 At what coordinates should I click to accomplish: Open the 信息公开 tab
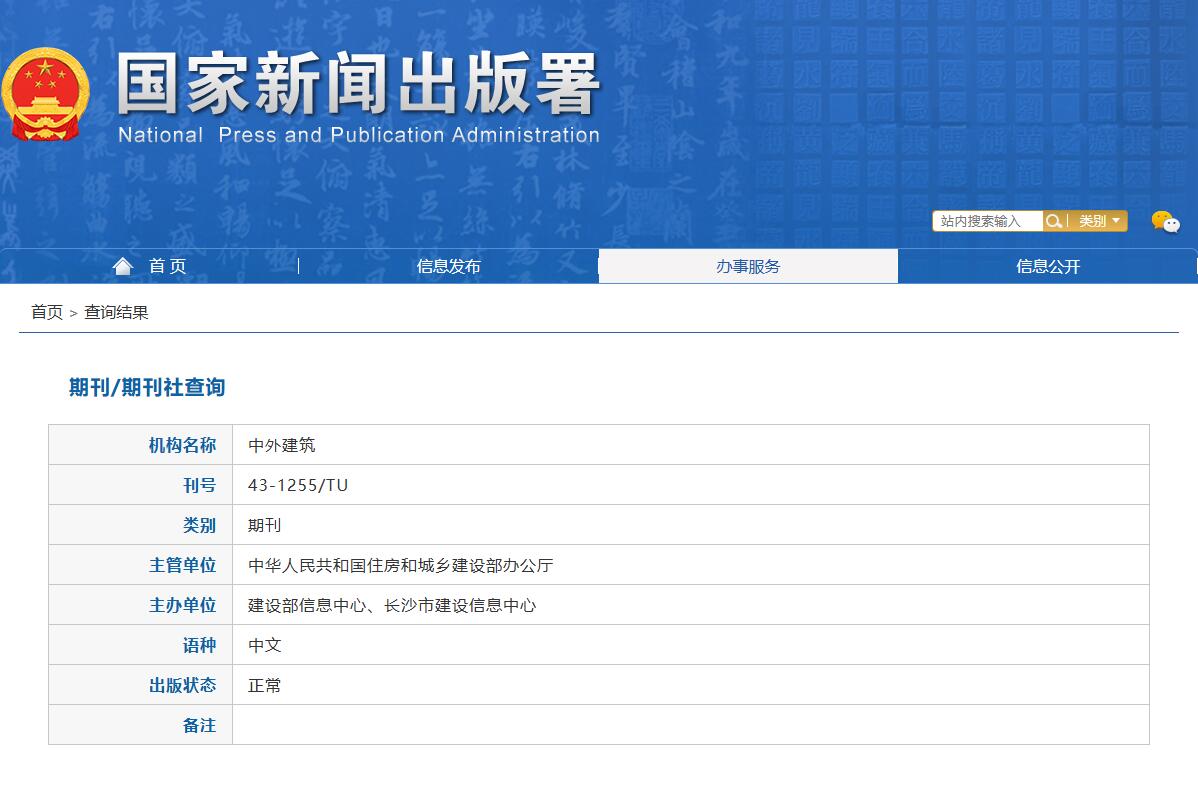[1046, 265]
